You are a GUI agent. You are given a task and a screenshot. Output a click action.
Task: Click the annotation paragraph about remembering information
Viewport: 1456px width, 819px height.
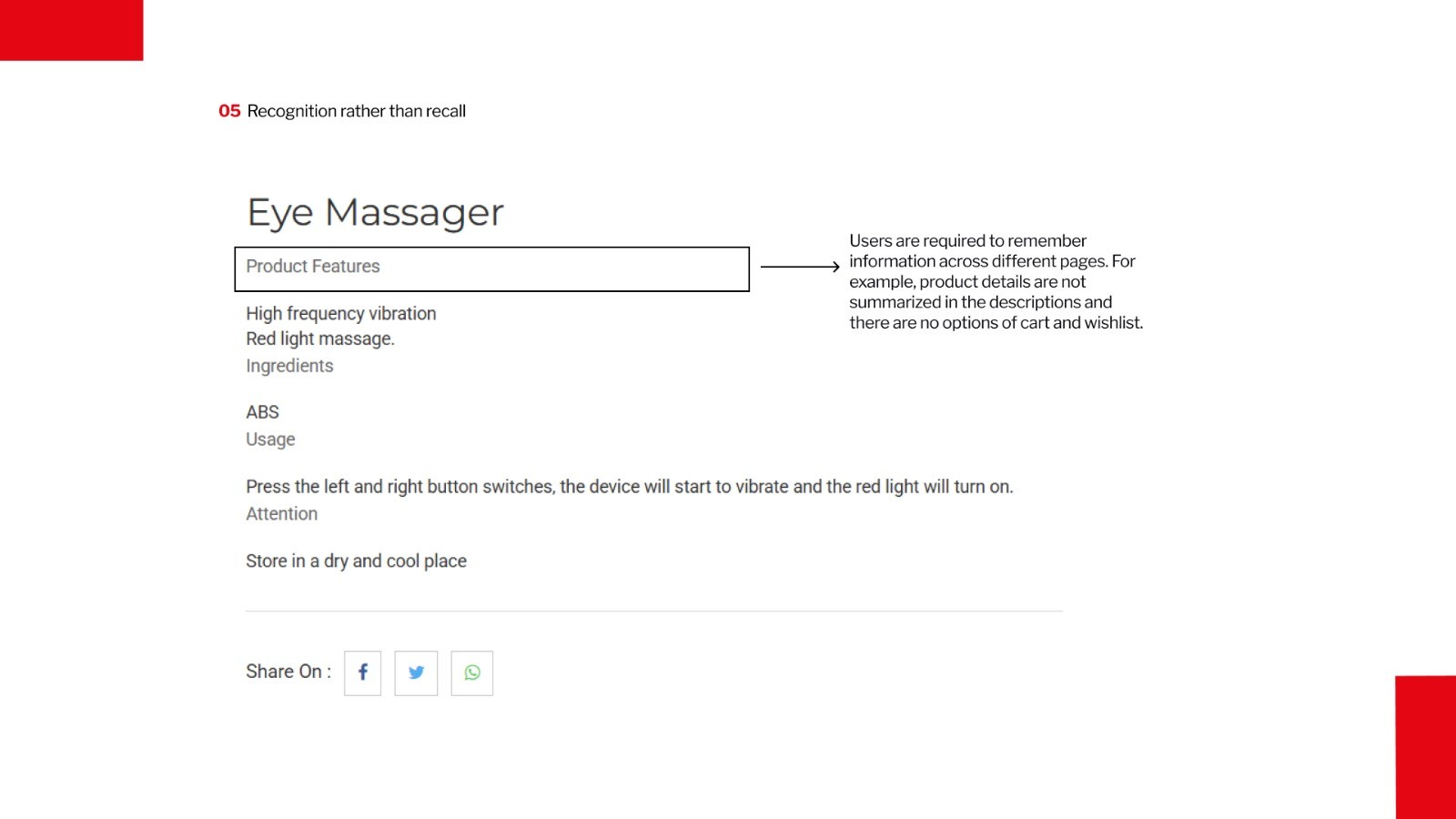click(x=996, y=282)
